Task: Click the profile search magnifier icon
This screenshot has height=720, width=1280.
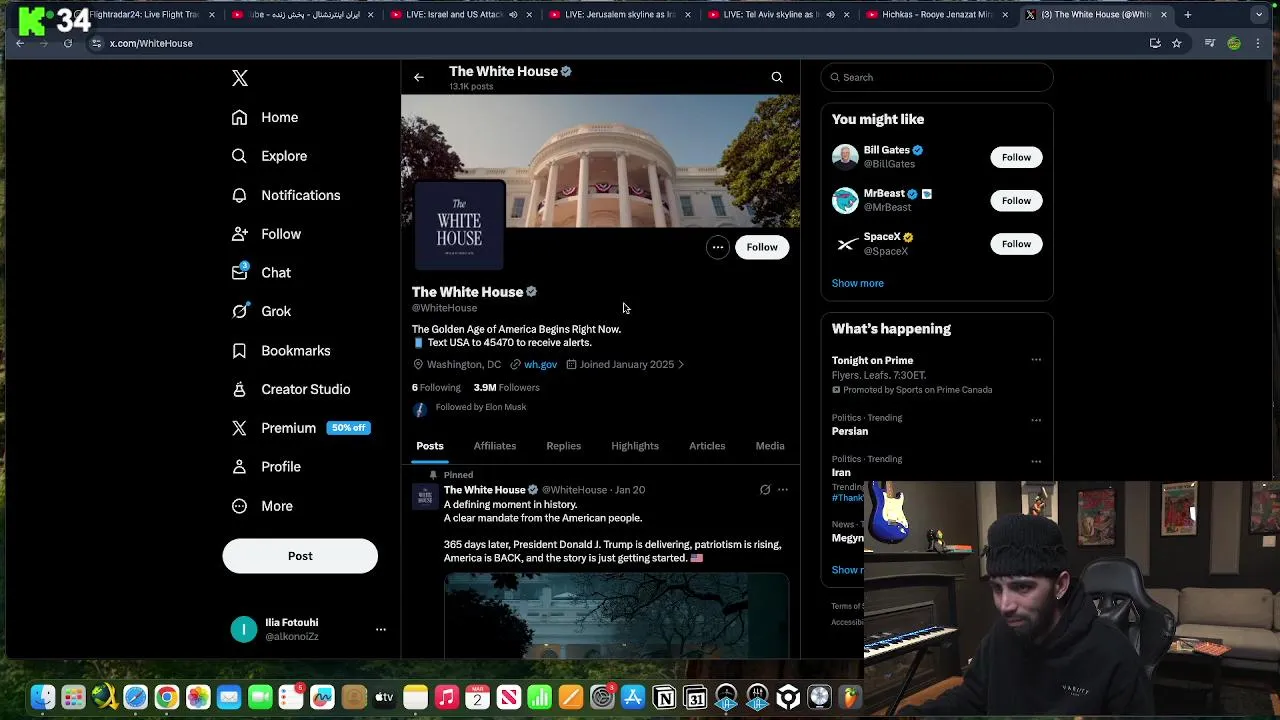Action: click(777, 77)
